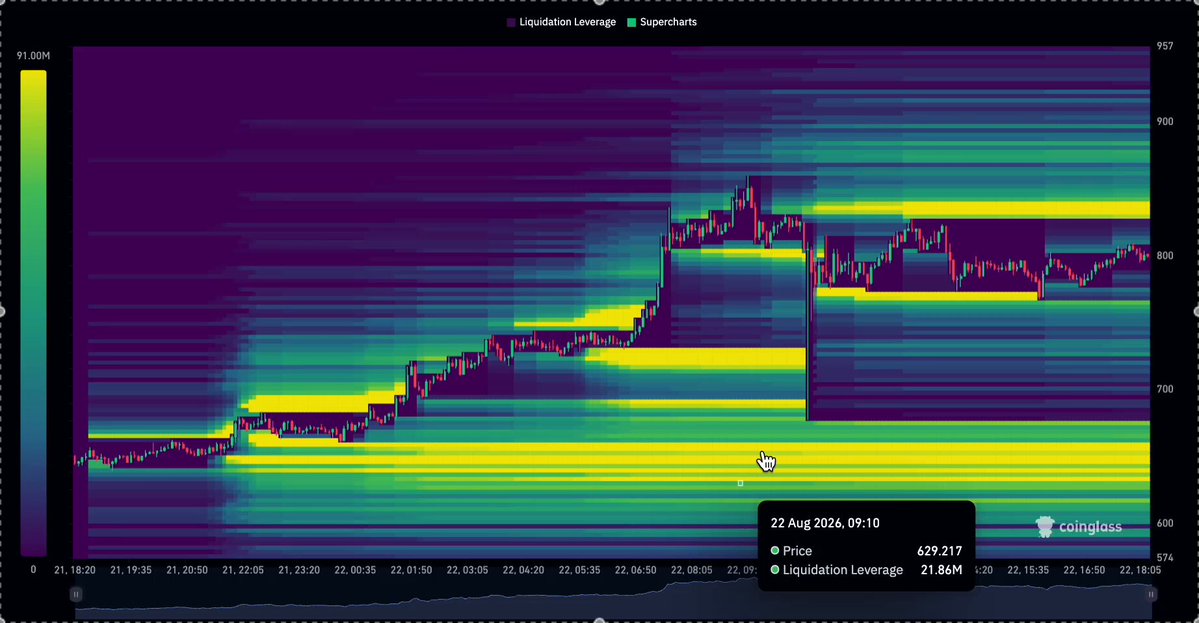
Task: Click the '22, 18:05' time axis label
Action: pos(1139,570)
